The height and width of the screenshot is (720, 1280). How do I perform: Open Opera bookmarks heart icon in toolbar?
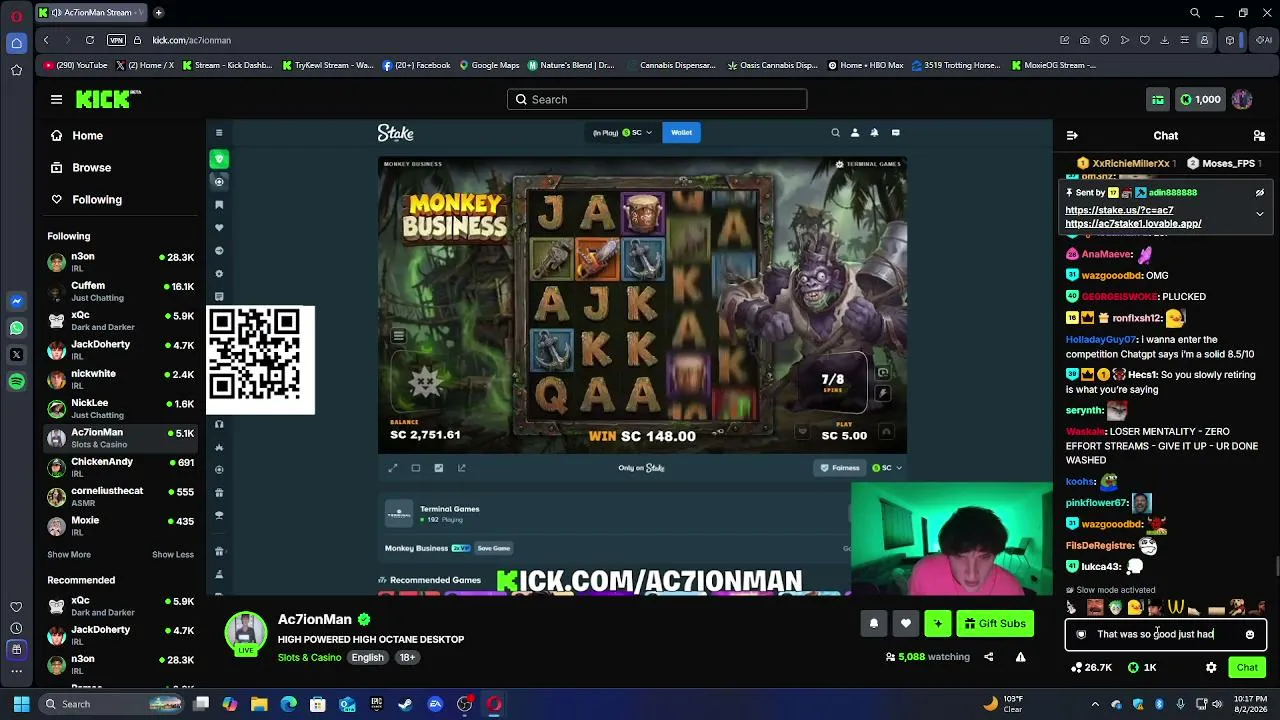(x=1144, y=40)
